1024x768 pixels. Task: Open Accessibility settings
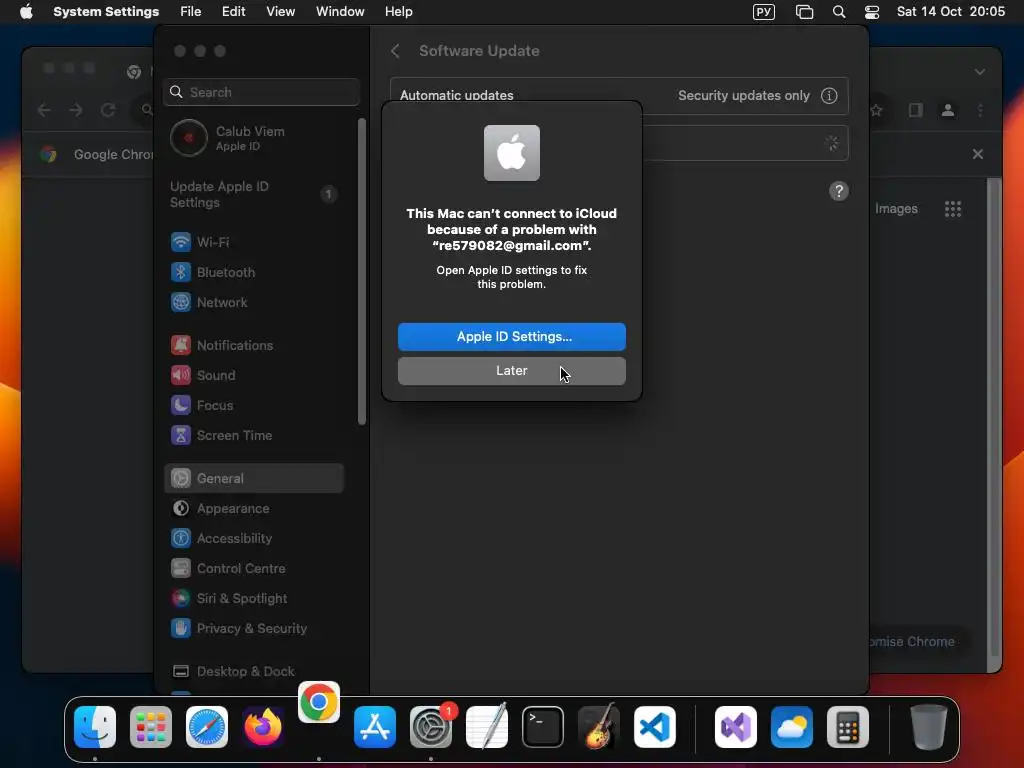(253, 538)
